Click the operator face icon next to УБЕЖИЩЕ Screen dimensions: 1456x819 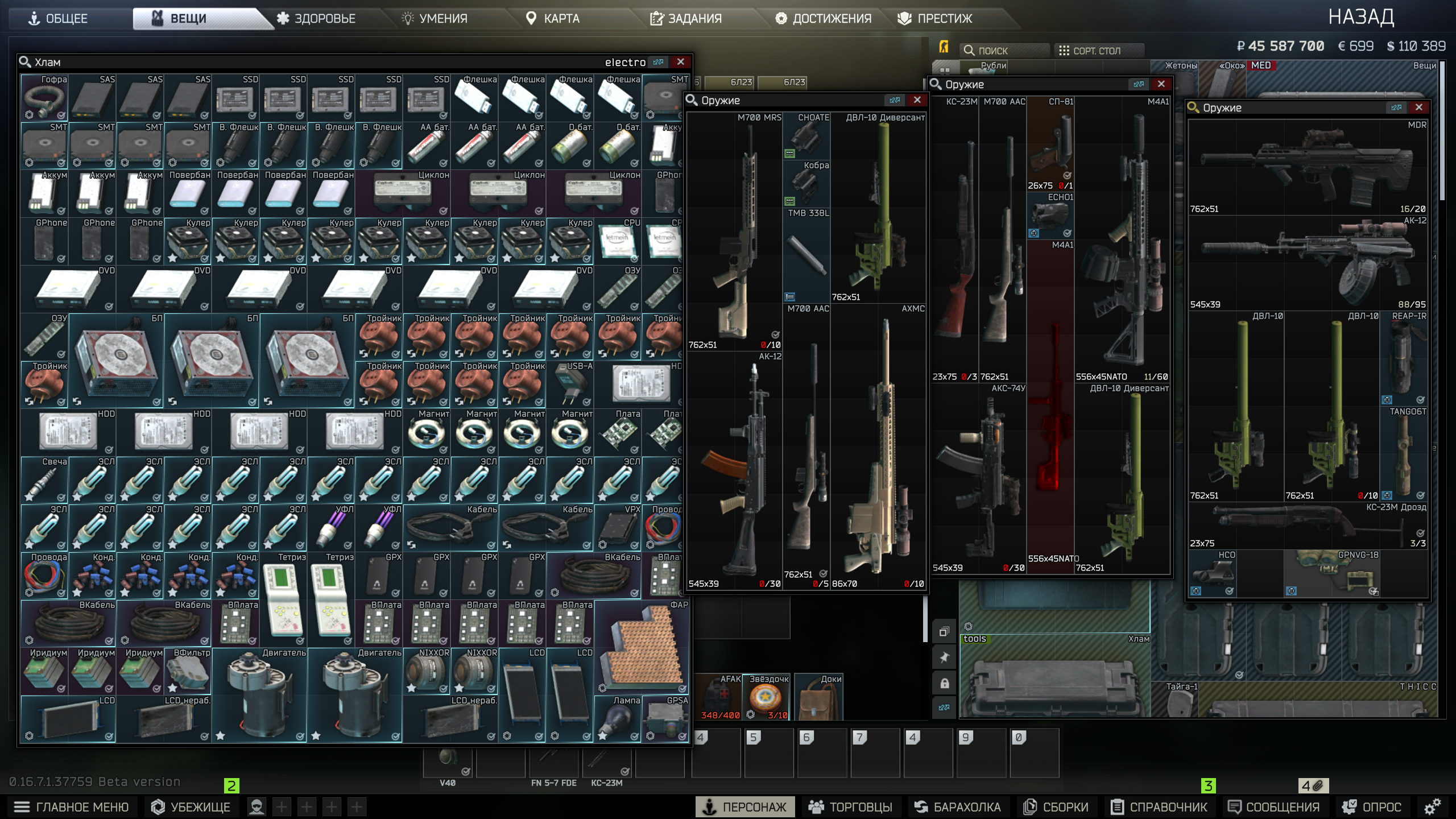[257, 806]
